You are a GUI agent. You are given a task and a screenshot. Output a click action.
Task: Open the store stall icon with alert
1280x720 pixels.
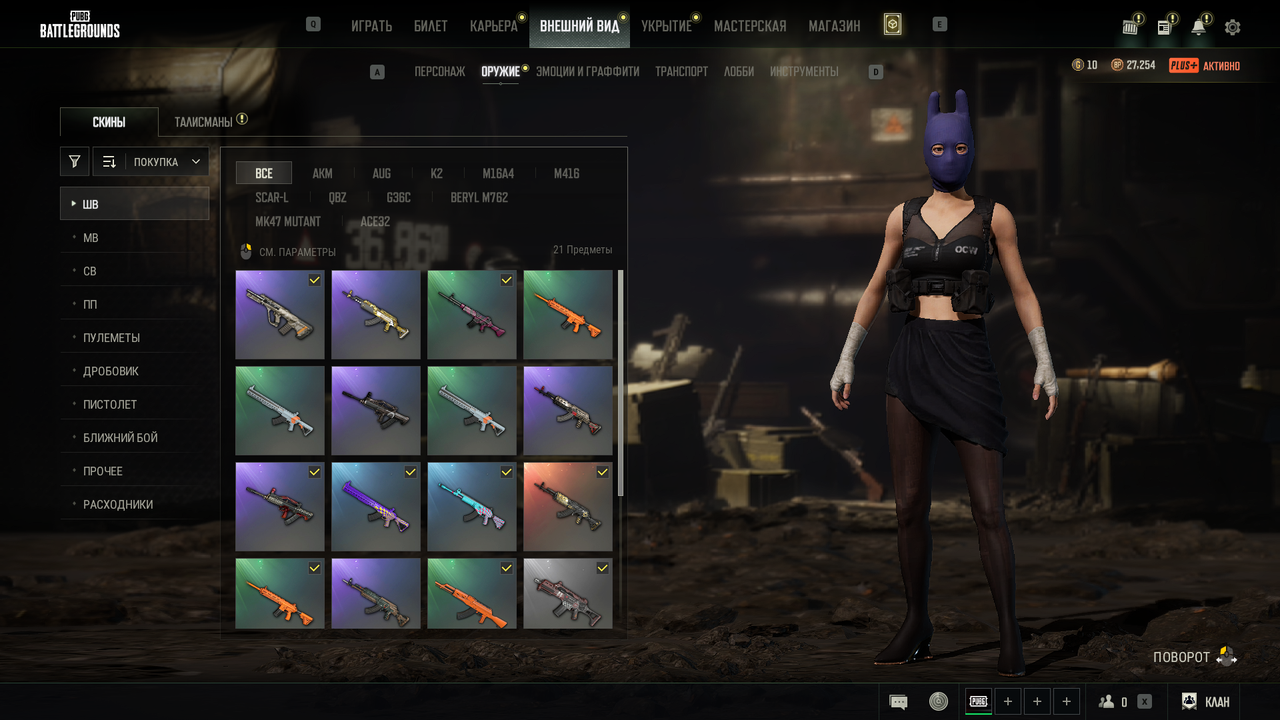(x=1131, y=26)
